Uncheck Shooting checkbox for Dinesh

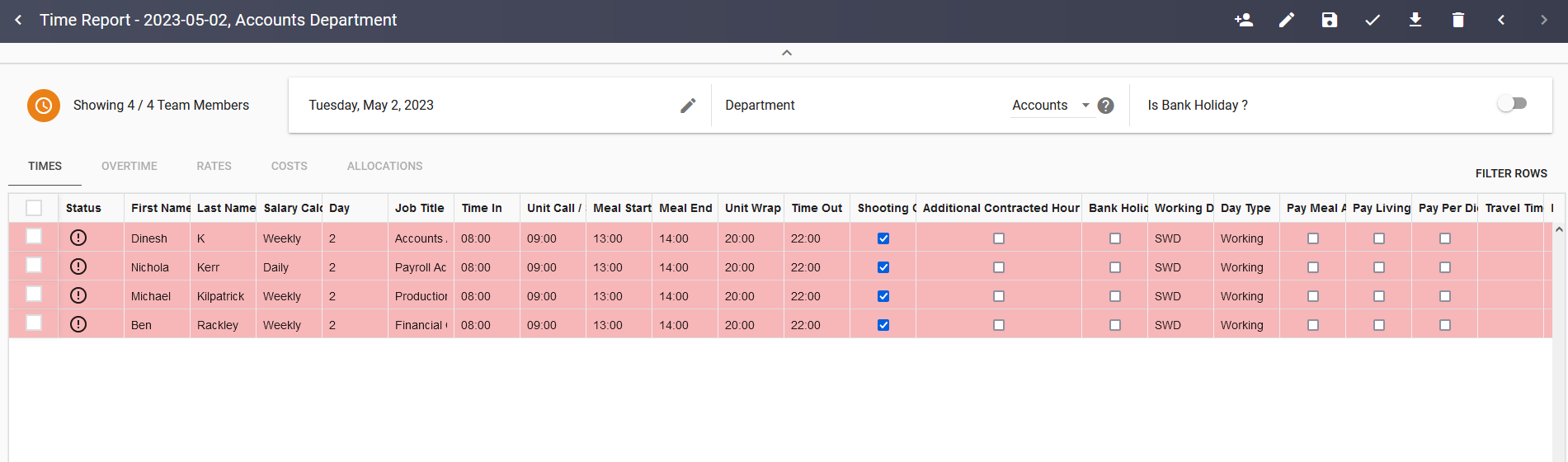[883, 238]
